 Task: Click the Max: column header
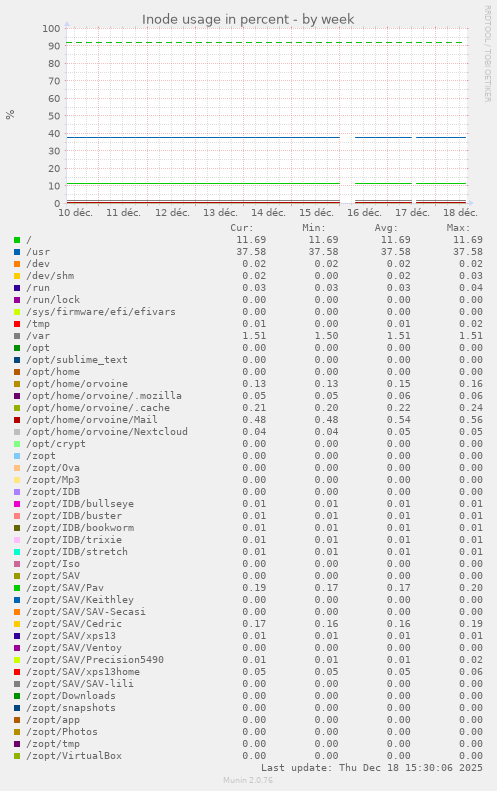point(459,228)
